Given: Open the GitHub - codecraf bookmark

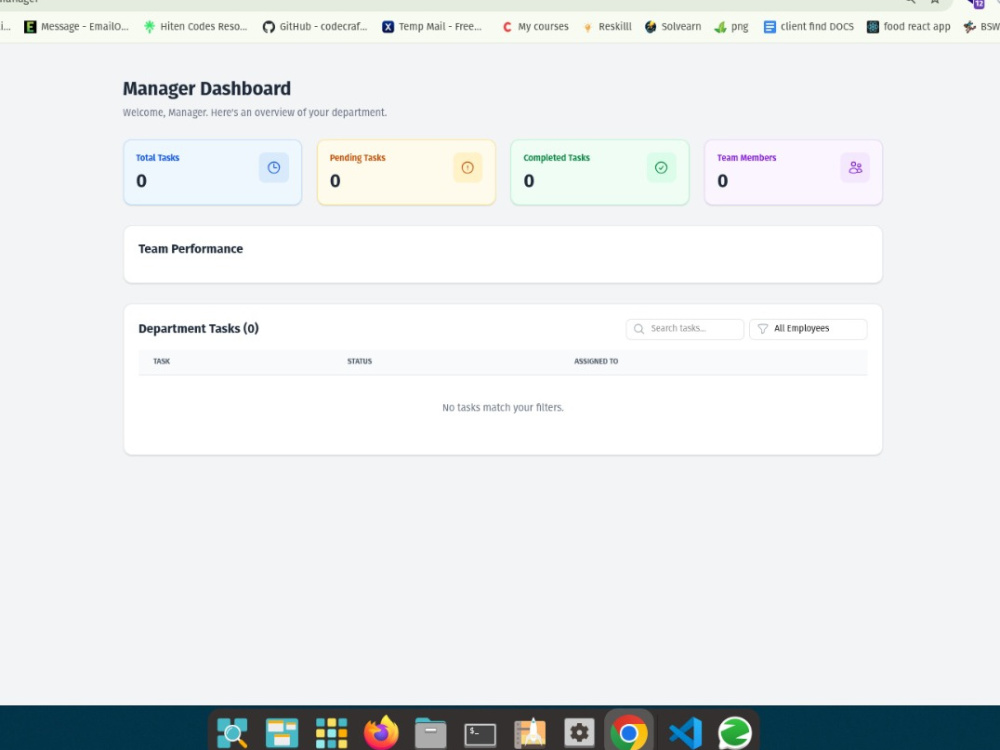Looking at the screenshot, I should [x=315, y=27].
